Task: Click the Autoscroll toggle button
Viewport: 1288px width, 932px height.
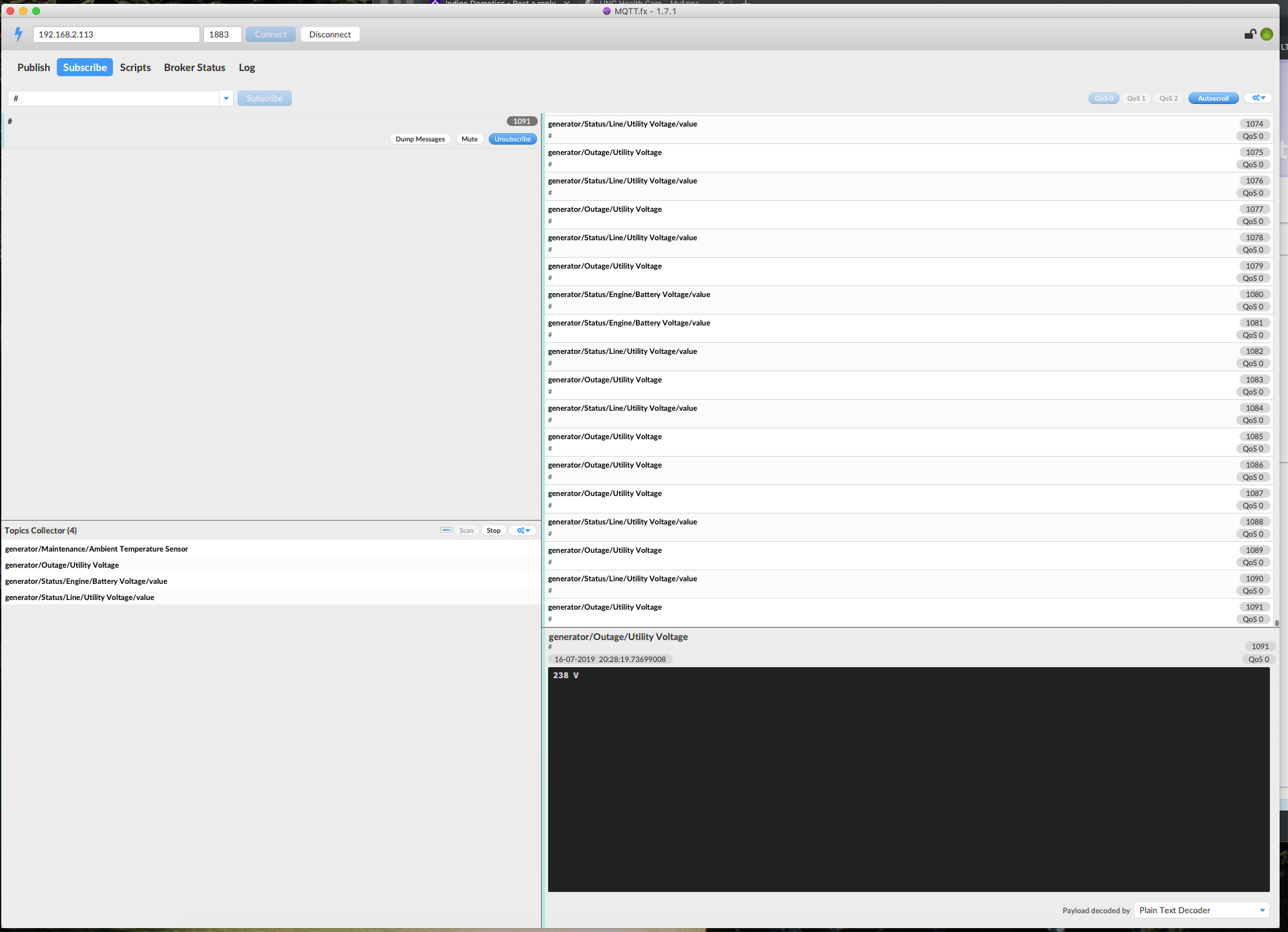Action: (1213, 98)
